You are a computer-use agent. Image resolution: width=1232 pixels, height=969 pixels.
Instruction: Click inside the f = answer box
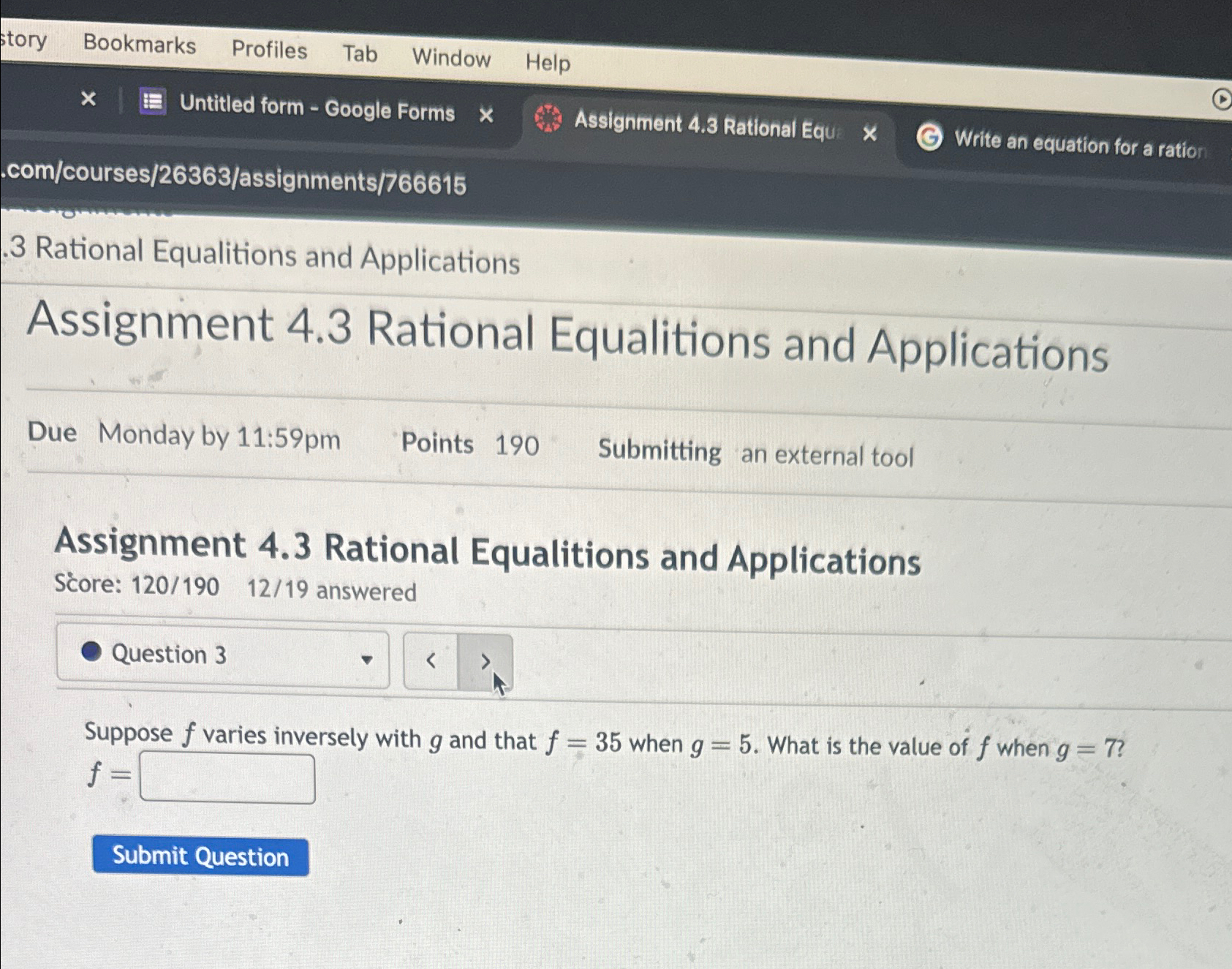pos(227,780)
